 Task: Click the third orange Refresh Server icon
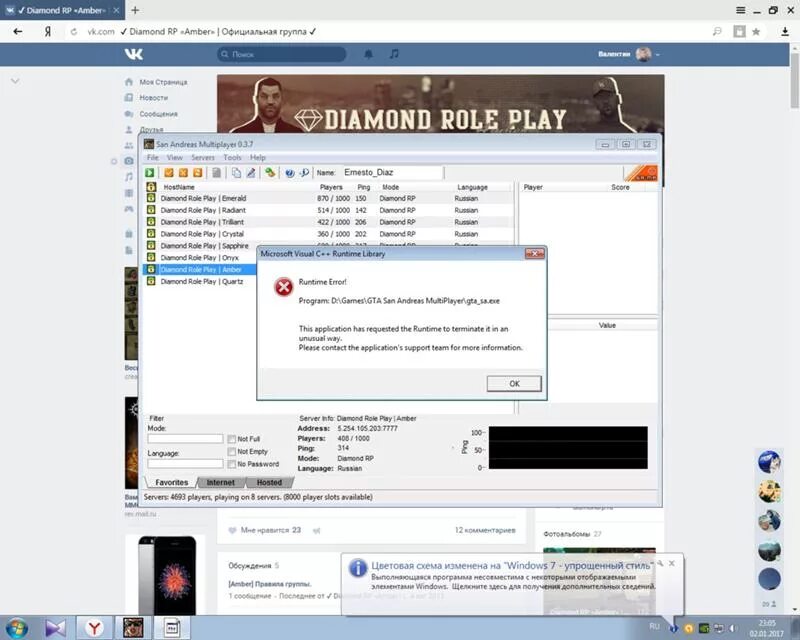(197, 173)
